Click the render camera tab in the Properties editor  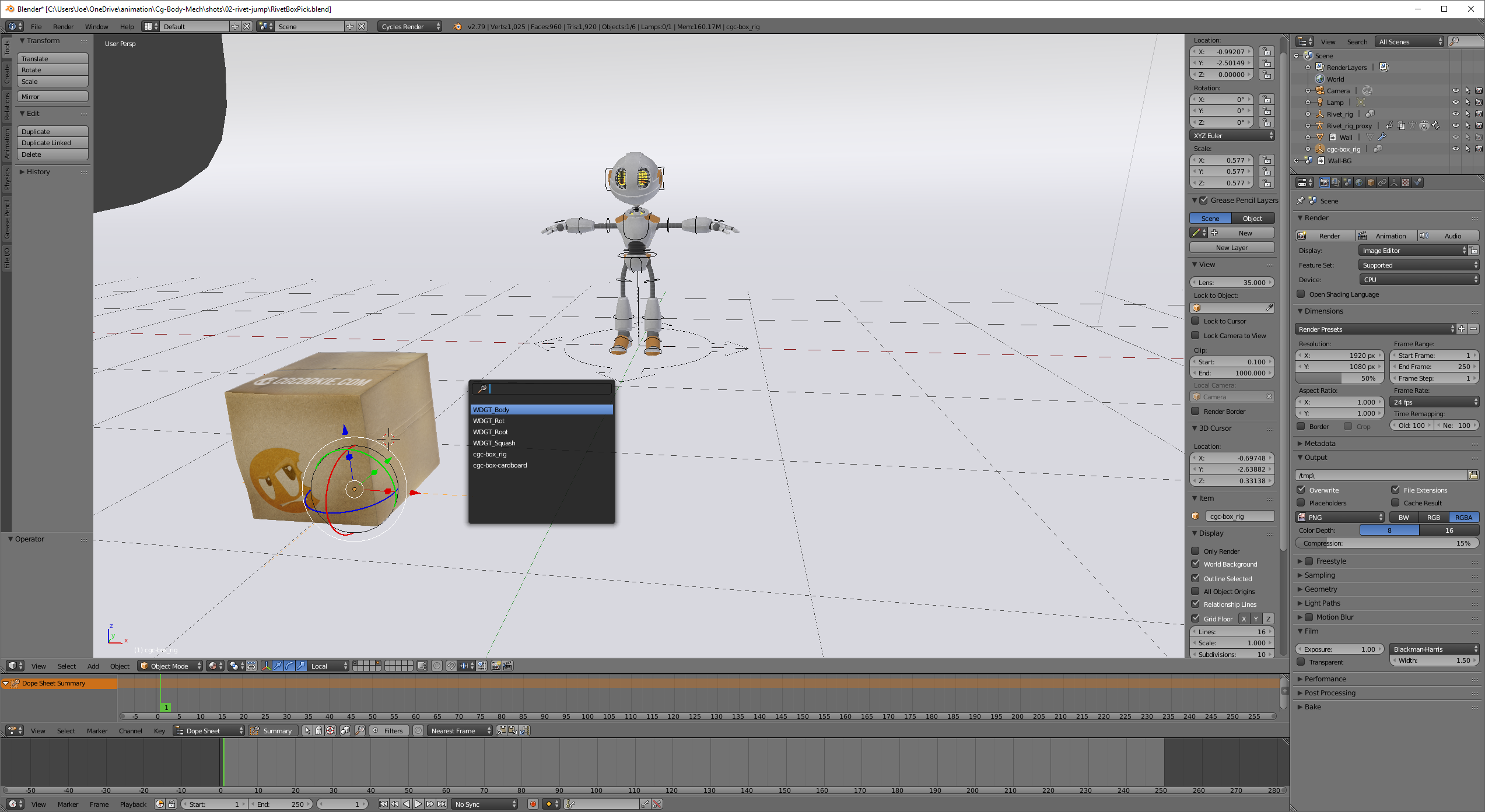[x=1324, y=182]
